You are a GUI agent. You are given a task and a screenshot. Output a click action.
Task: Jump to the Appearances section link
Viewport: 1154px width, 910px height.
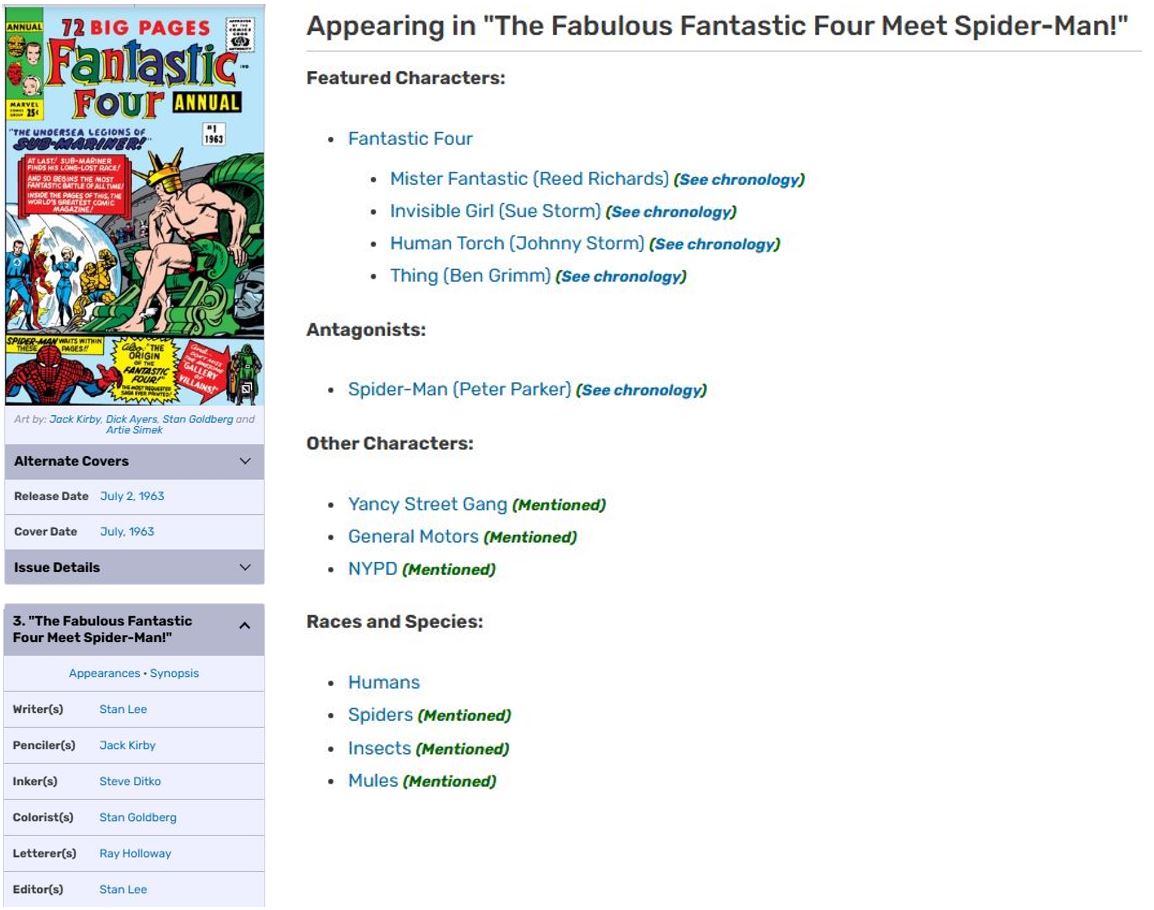pyautogui.click(x=104, y=673)
